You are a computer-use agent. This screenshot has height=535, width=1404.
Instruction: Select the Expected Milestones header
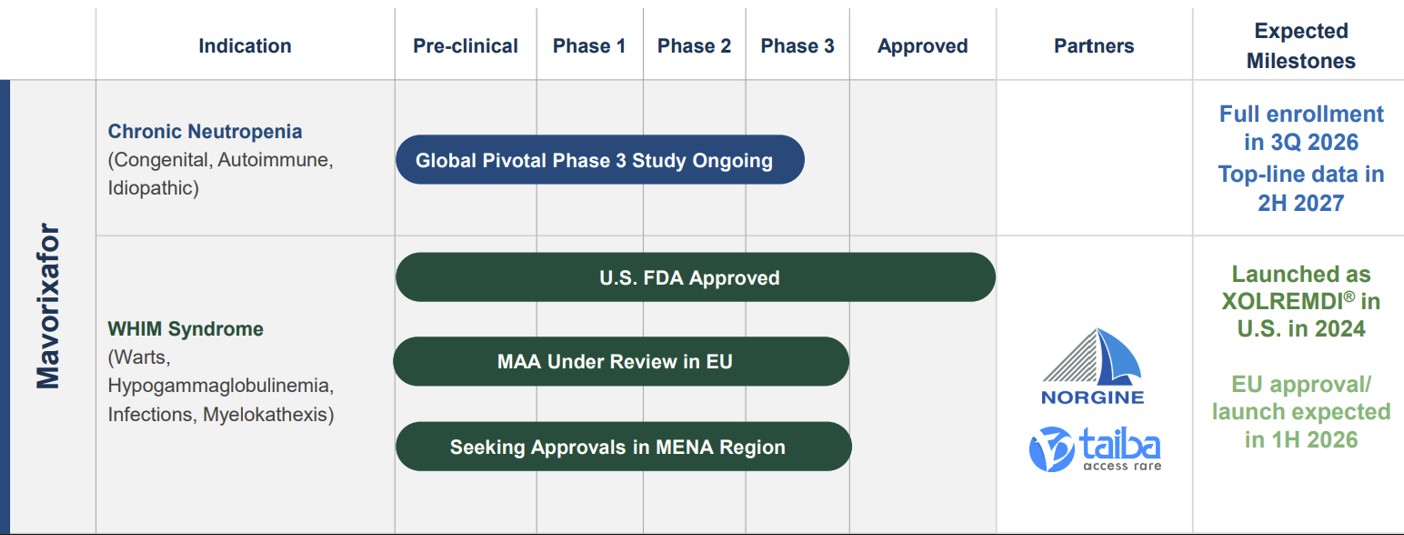(x=1300, y=46)
